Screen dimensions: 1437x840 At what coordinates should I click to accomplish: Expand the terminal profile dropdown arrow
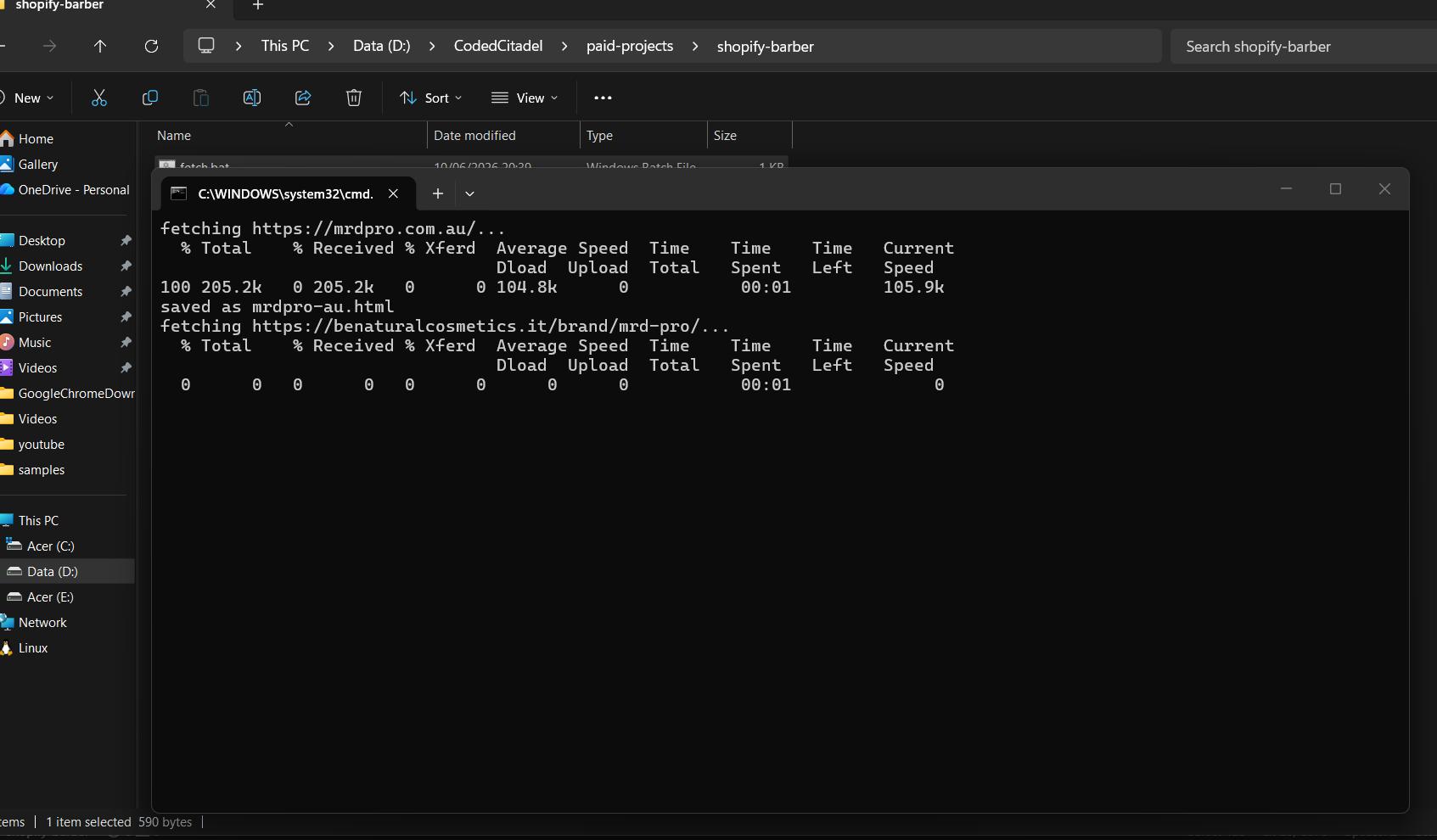pyautogui.click(x=469, y=193)
